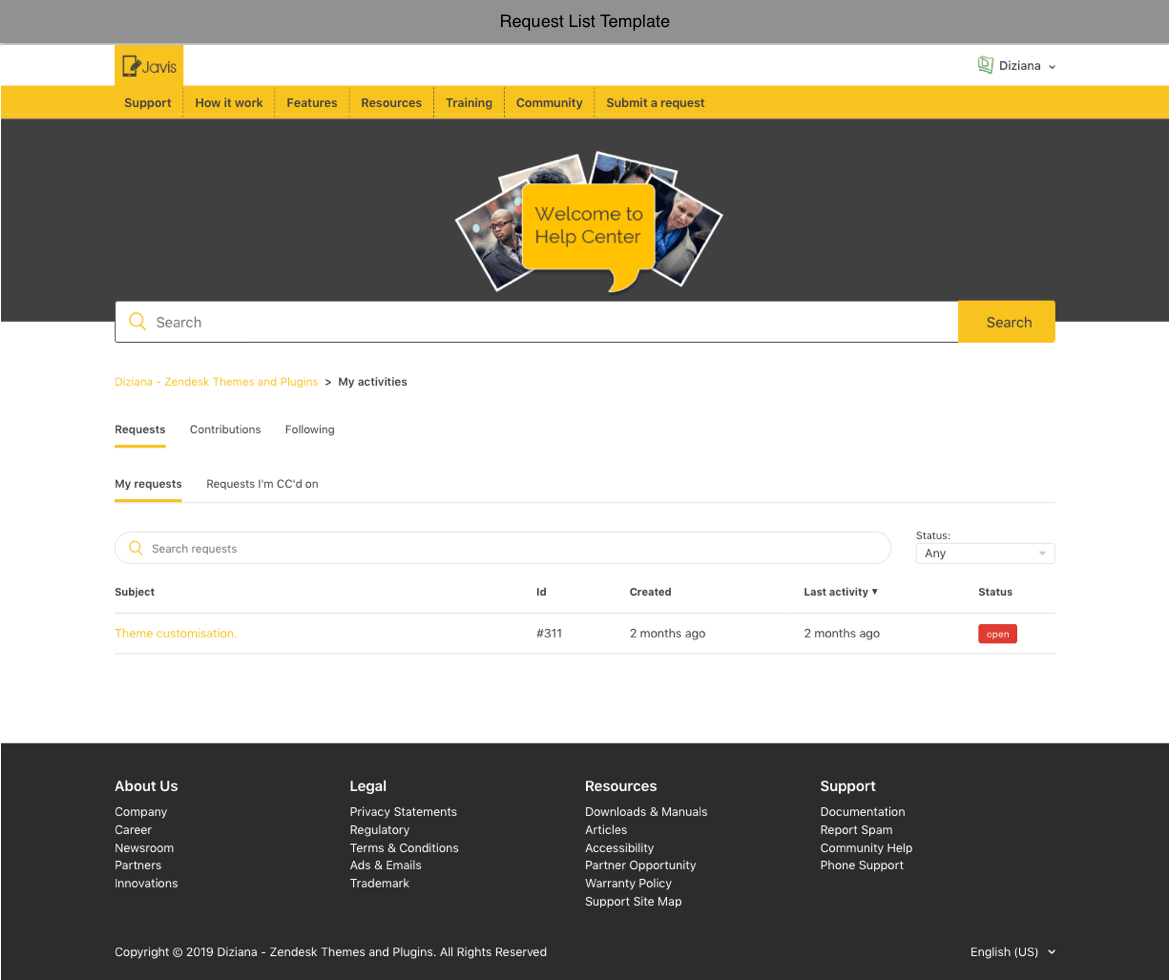Open the English (US) language selector
1169x980 pixels.
1012,952
